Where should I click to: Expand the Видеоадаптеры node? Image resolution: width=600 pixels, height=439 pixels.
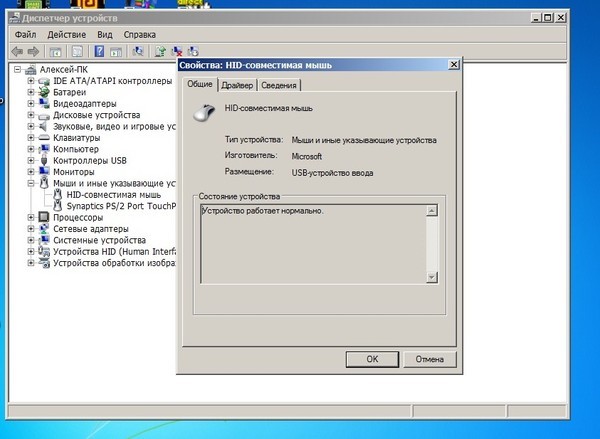pyautogui.click(x=31, y=104)
